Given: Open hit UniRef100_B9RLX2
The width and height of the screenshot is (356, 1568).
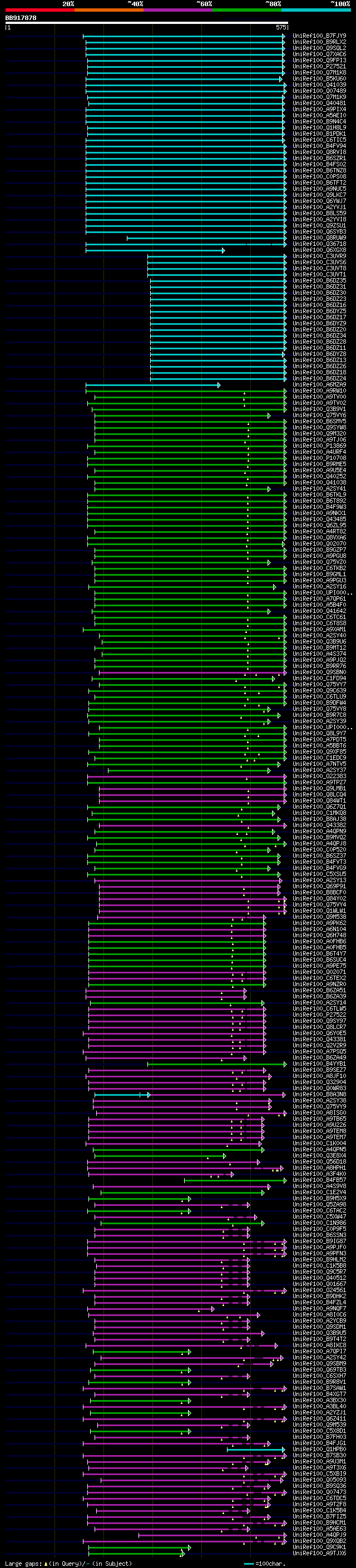Looking at the screenshot, I should click(x=319, y=42).
